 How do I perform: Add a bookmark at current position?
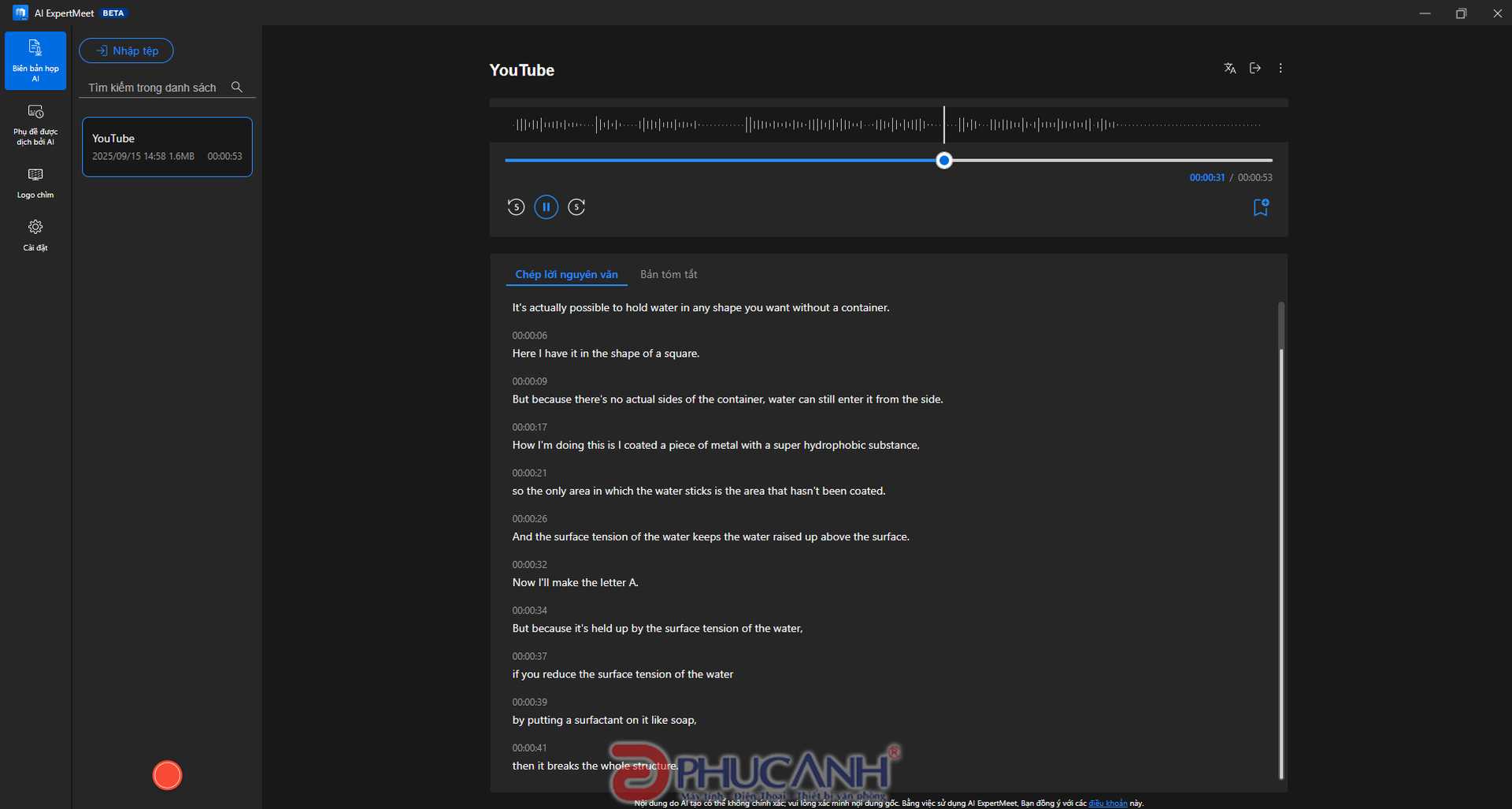click(x=1260, y=207)
